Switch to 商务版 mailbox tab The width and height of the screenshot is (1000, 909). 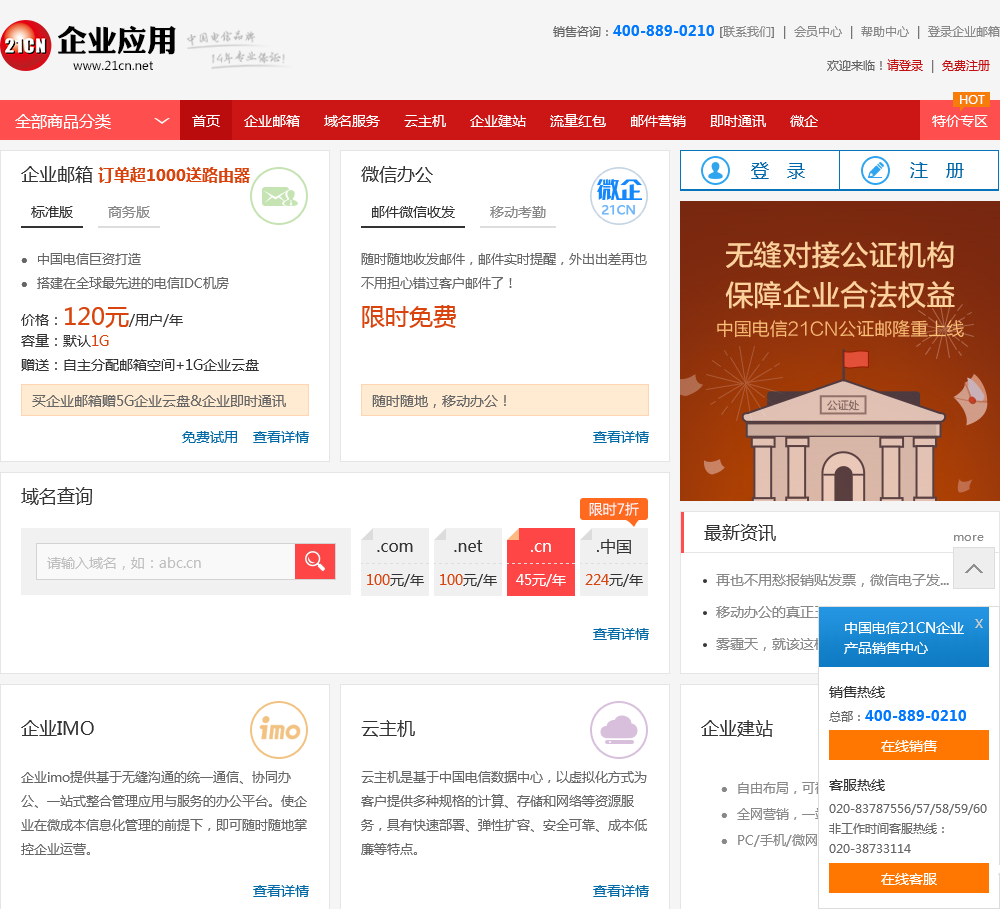(x=129, y=212)
